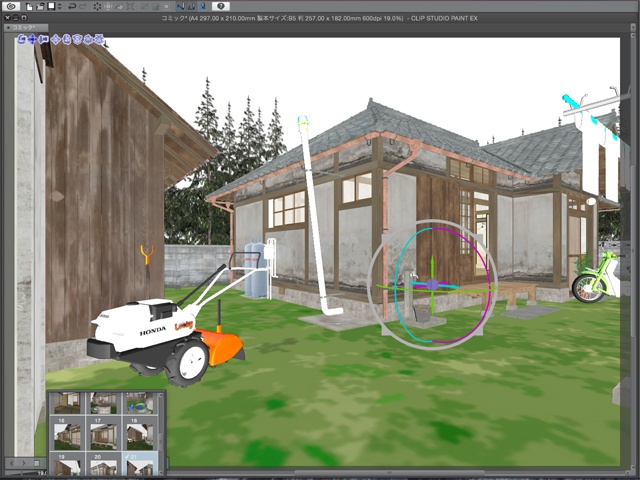Toggle Snap to Special Ruler

(191, 6)
